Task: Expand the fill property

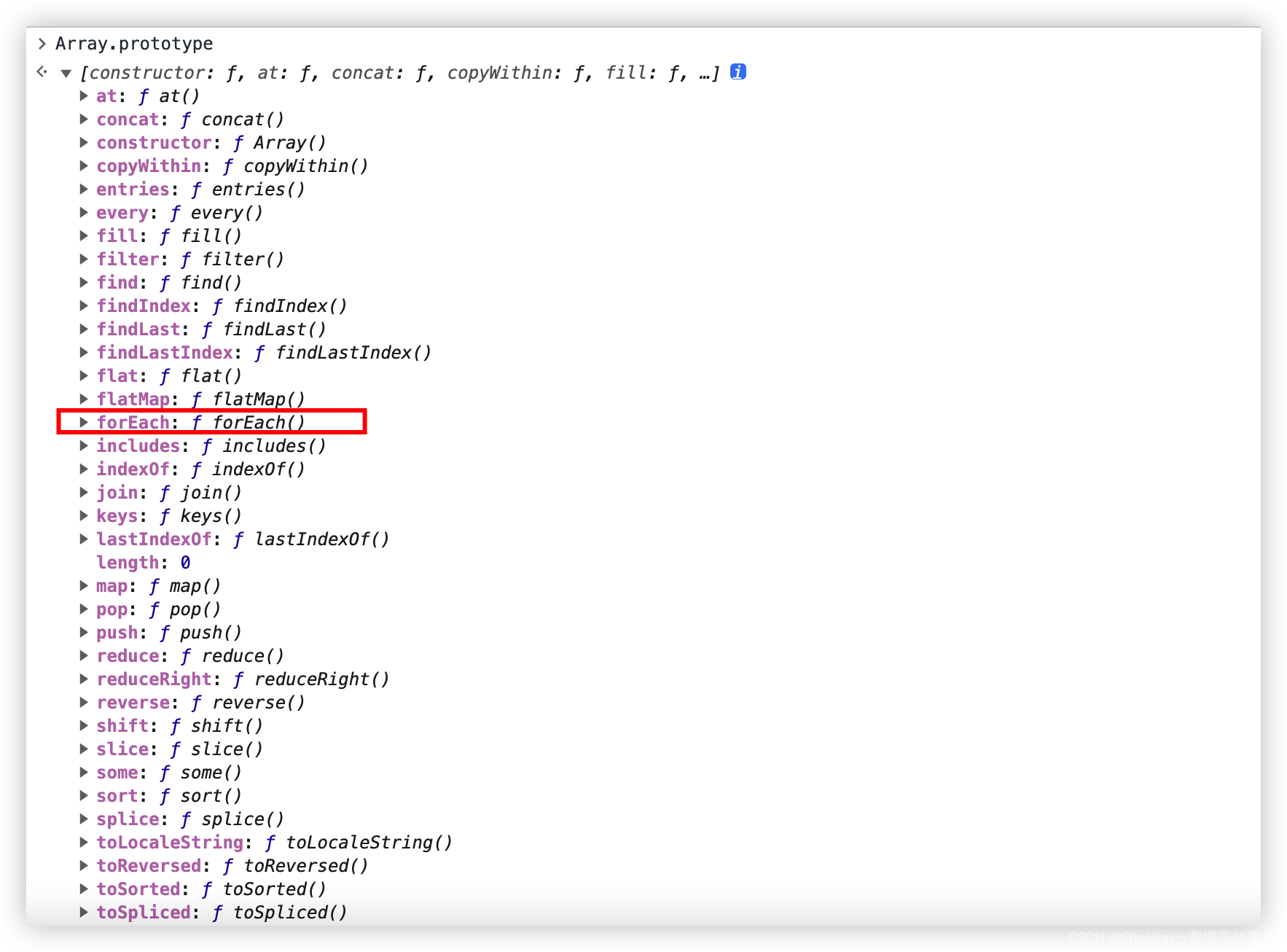Action: coord(84,235)
